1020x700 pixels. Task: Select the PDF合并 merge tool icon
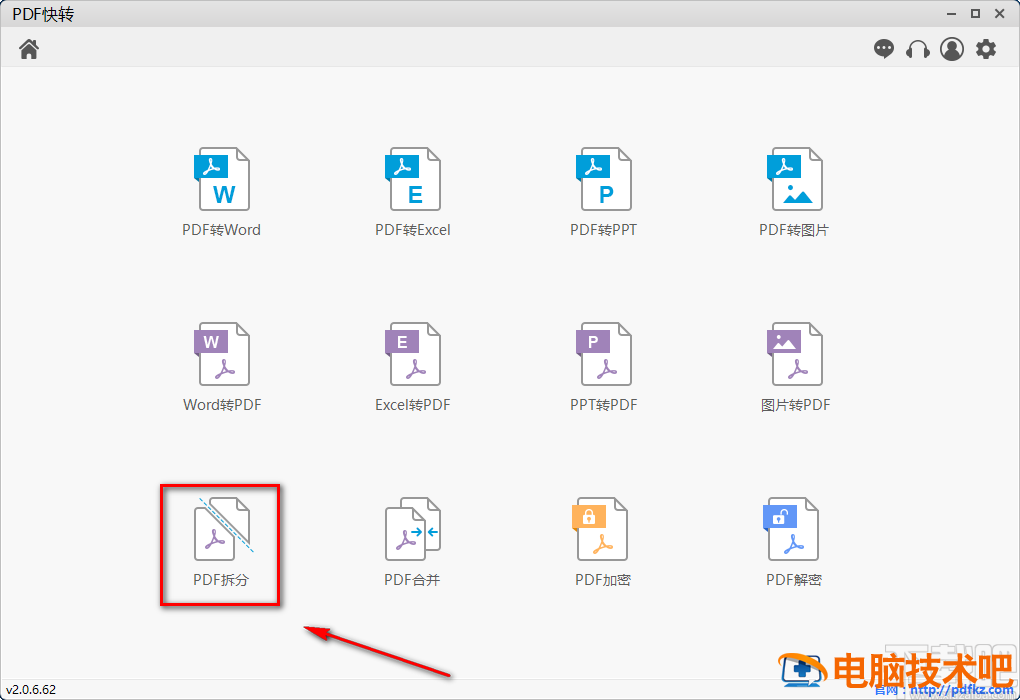412,528
